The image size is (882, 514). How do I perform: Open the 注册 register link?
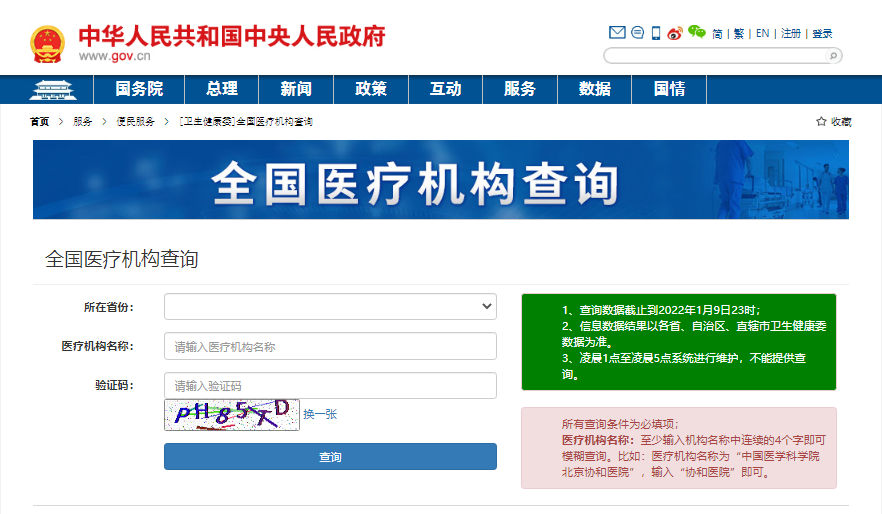tap(791, 34)
